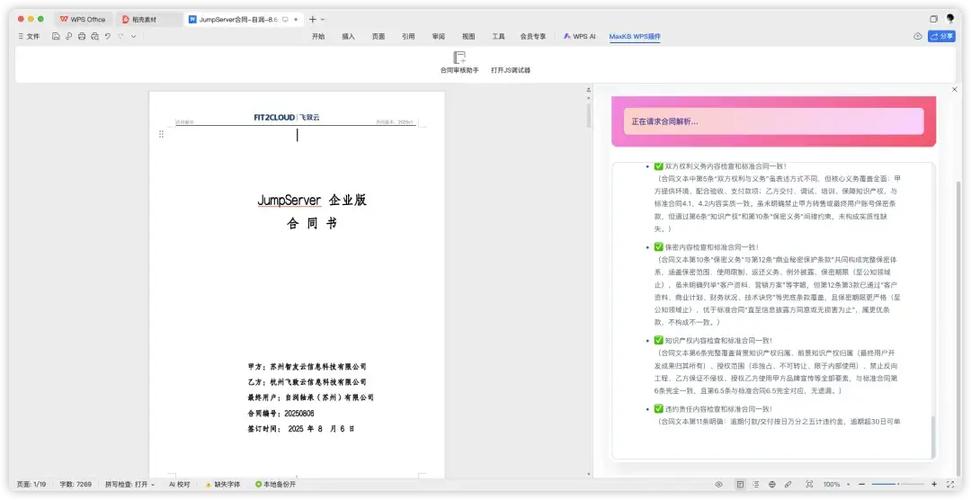Image resolution: width=971 pixels, height=500 pixels.
Task: Click the zoom-in plus icon
Action: (934, 485)
